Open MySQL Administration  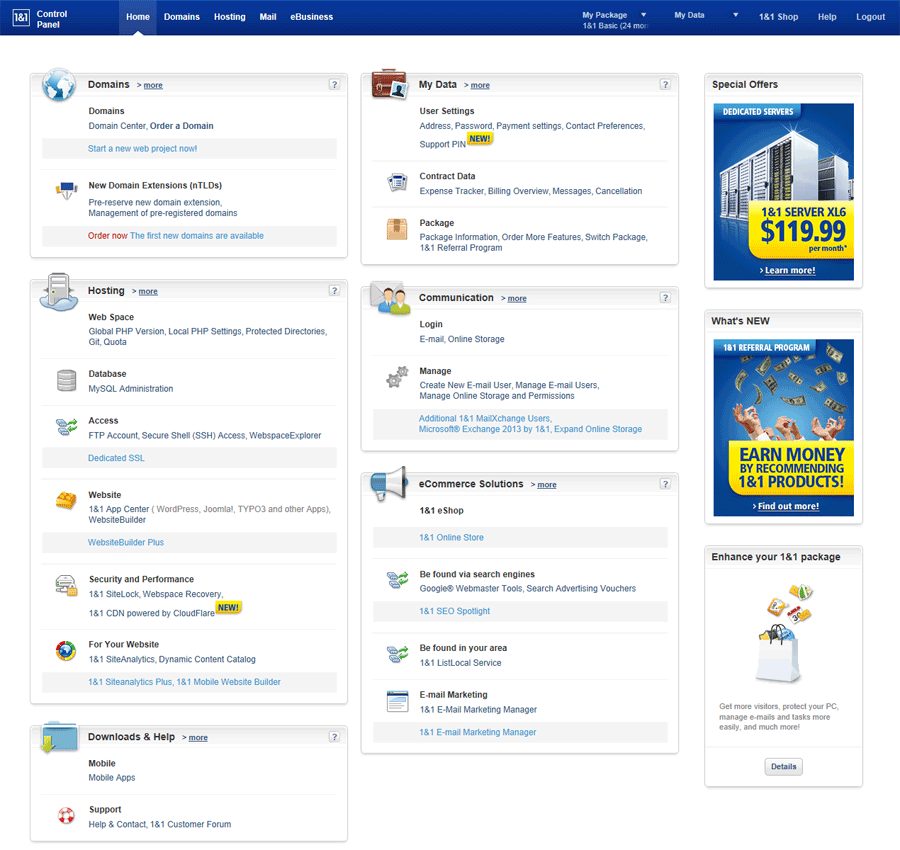[131, 389]
